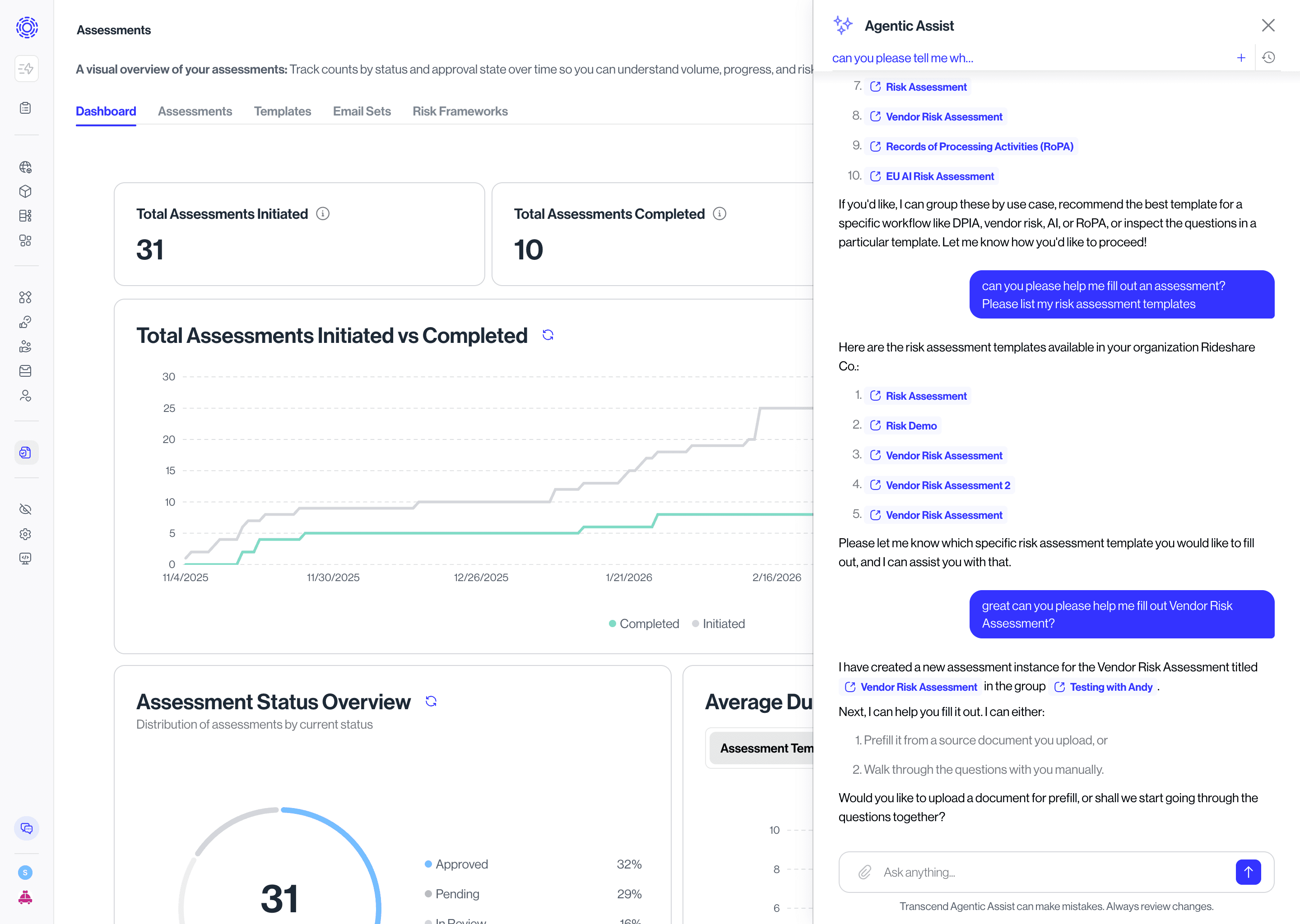Click the 31 donut chart center
The image size is (1300, 924).
279,899
